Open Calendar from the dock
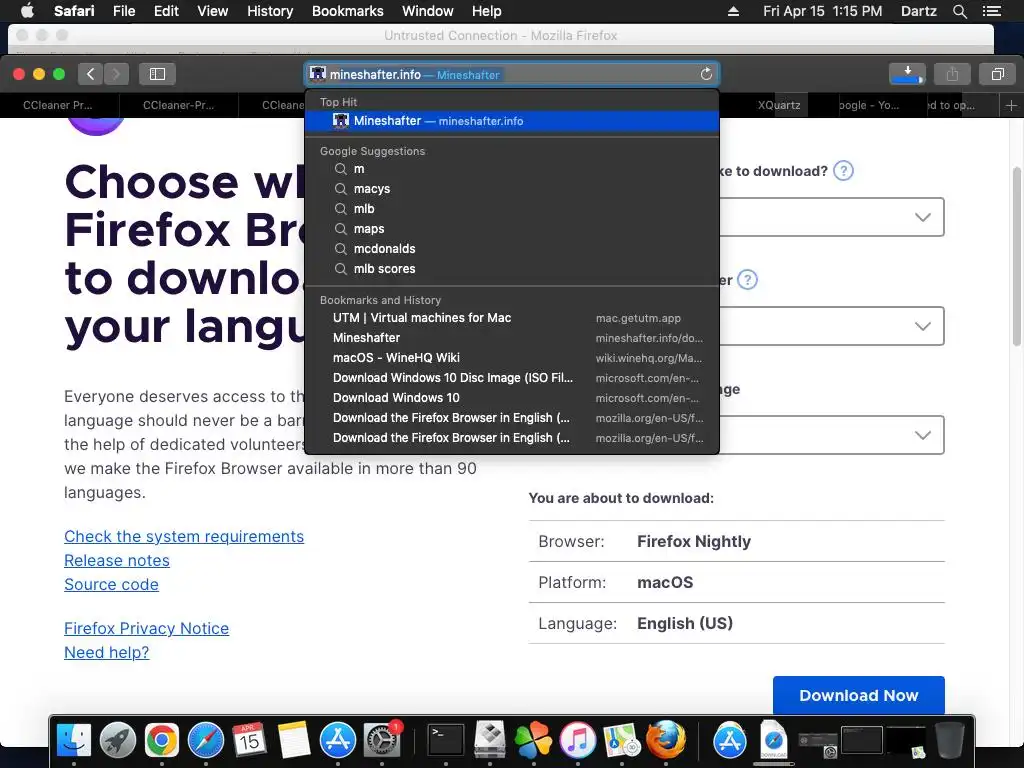This screenshot has height=768, width=1024. pos(249,741)
